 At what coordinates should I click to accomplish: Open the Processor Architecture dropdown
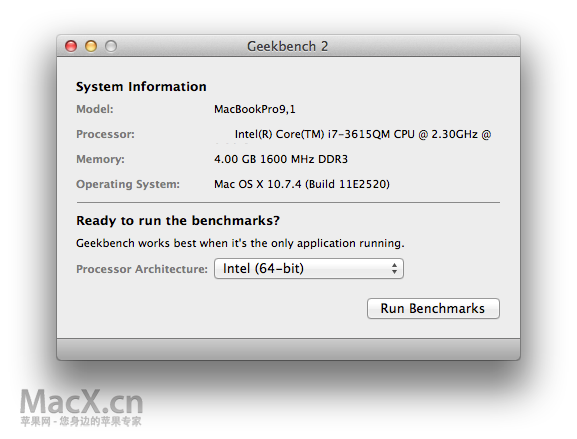click(309, 269)
